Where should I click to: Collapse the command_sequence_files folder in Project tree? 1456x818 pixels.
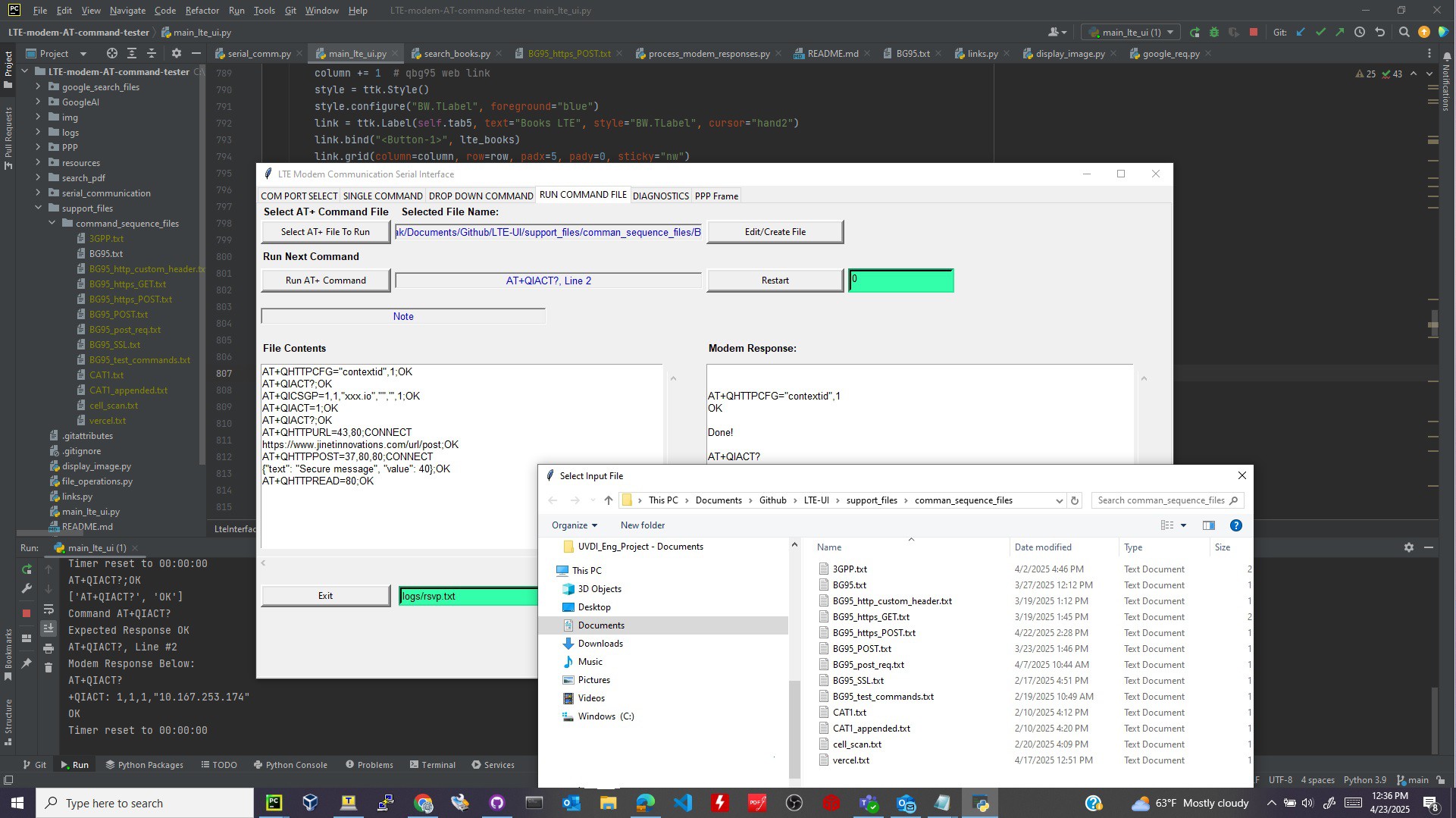(x=53, y=223)
